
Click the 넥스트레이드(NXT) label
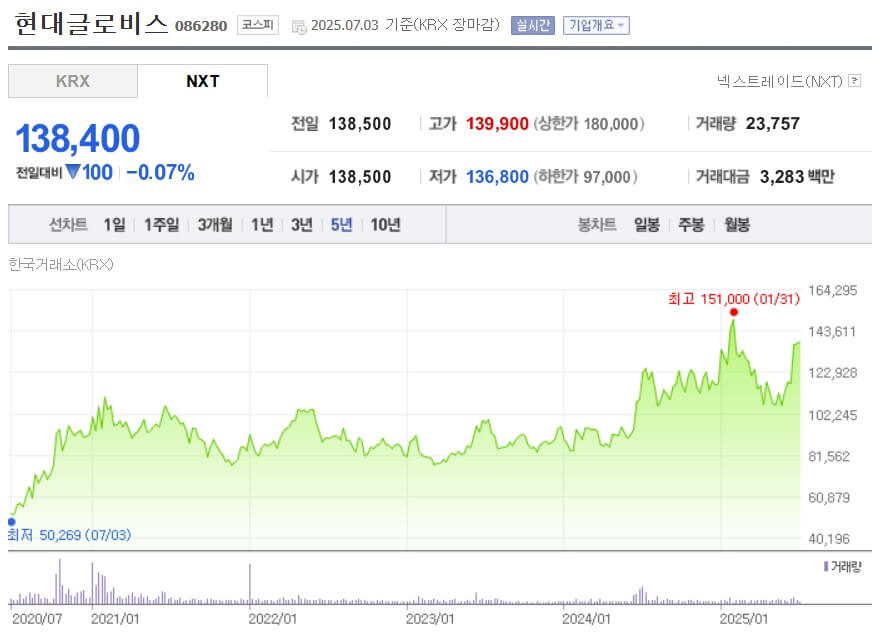pos(780,81)
